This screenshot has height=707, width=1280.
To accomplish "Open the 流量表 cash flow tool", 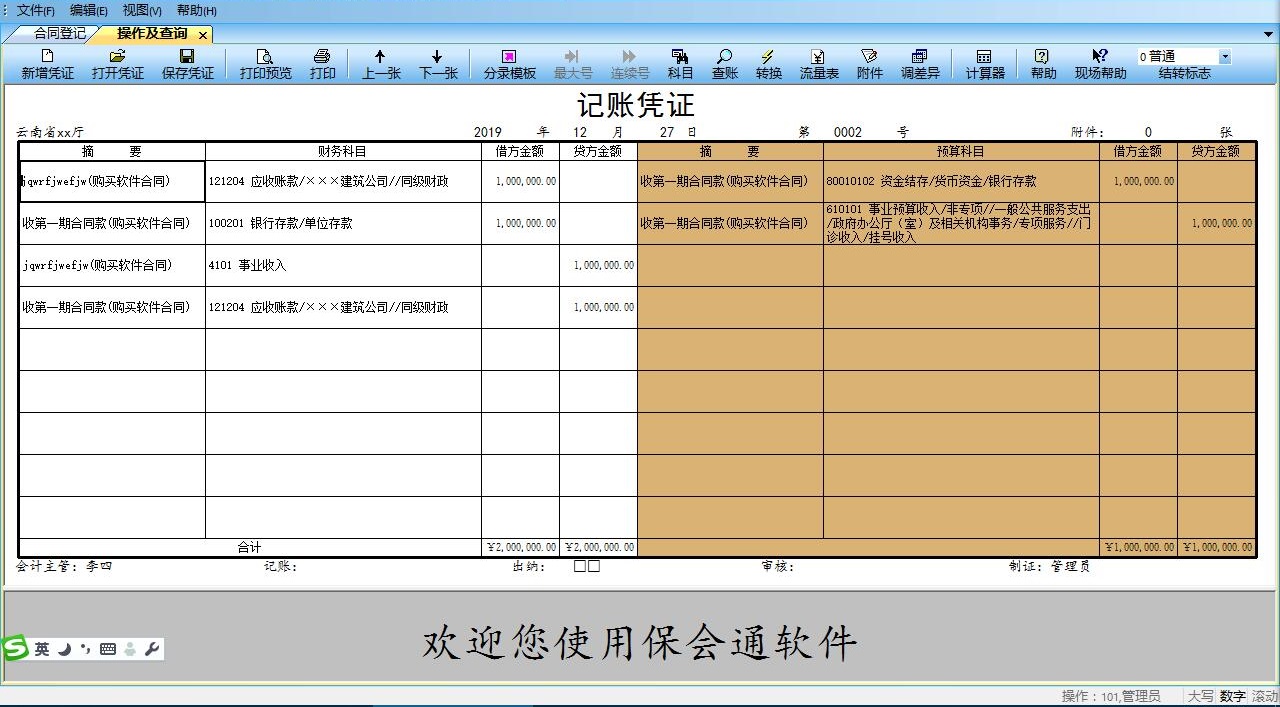I will click(x=818, y=63).
